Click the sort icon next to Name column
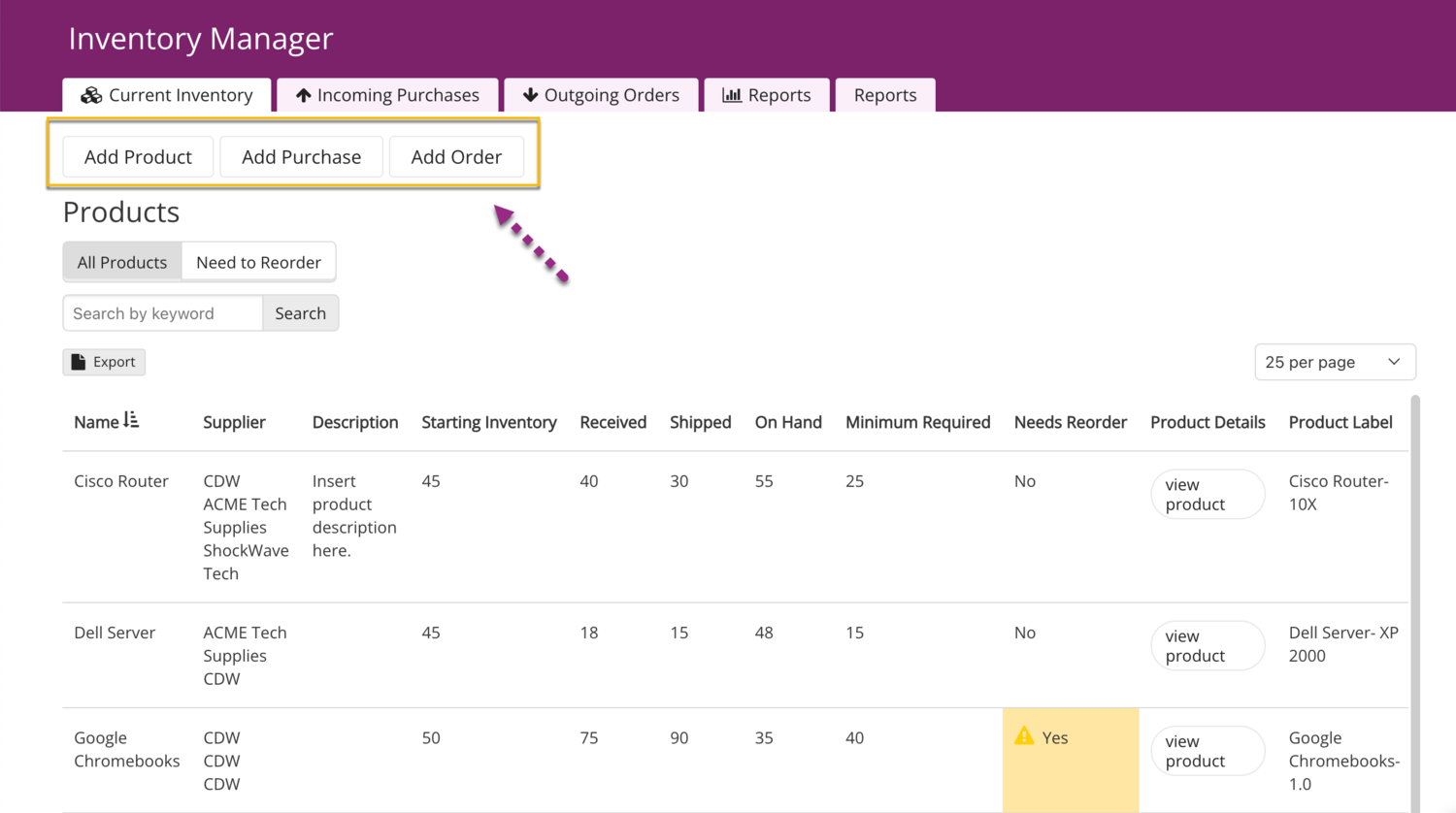Screen dimensions: 1456x813 (131, 420)
